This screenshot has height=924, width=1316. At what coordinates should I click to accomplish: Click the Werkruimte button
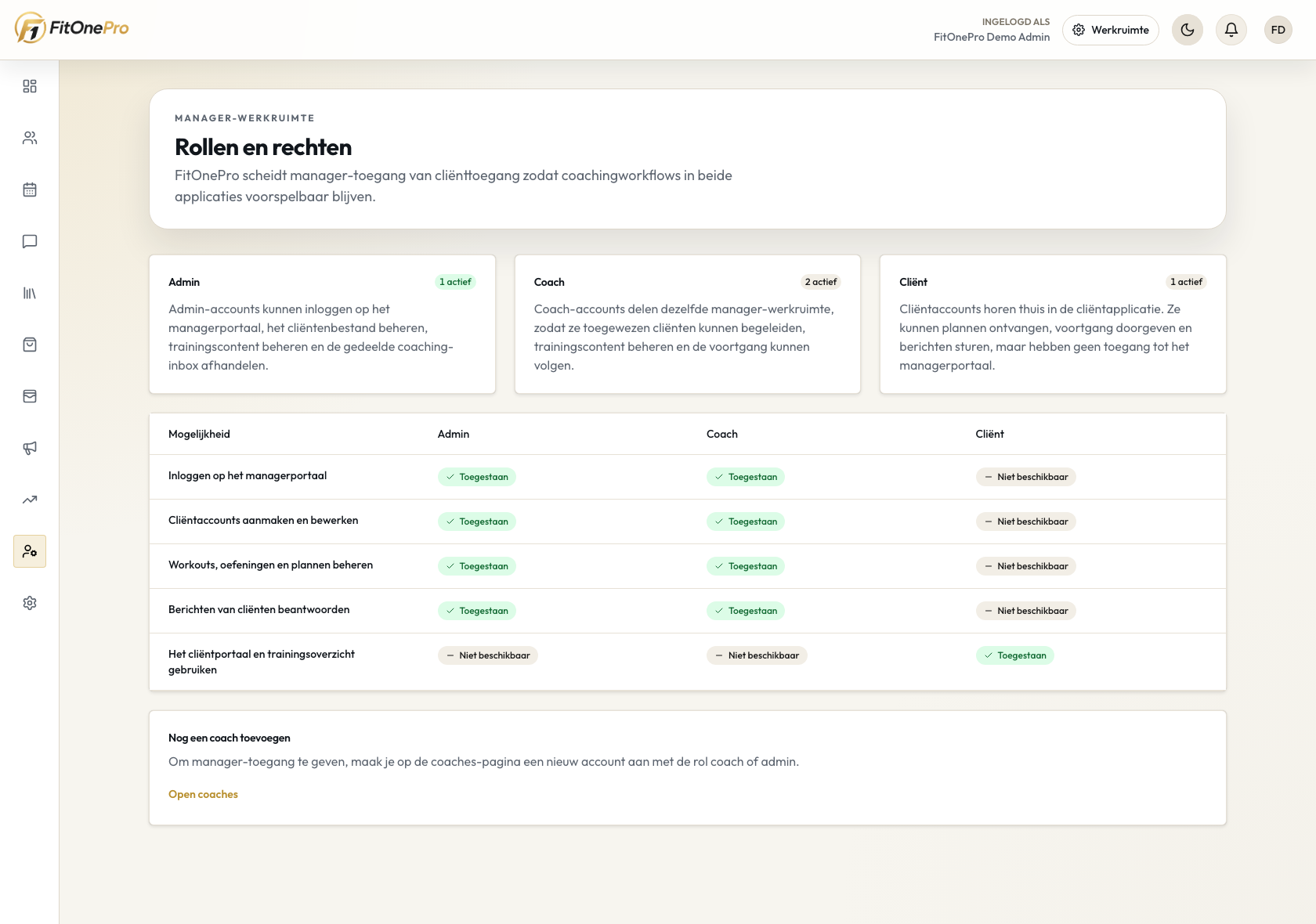coord(1111,30)
